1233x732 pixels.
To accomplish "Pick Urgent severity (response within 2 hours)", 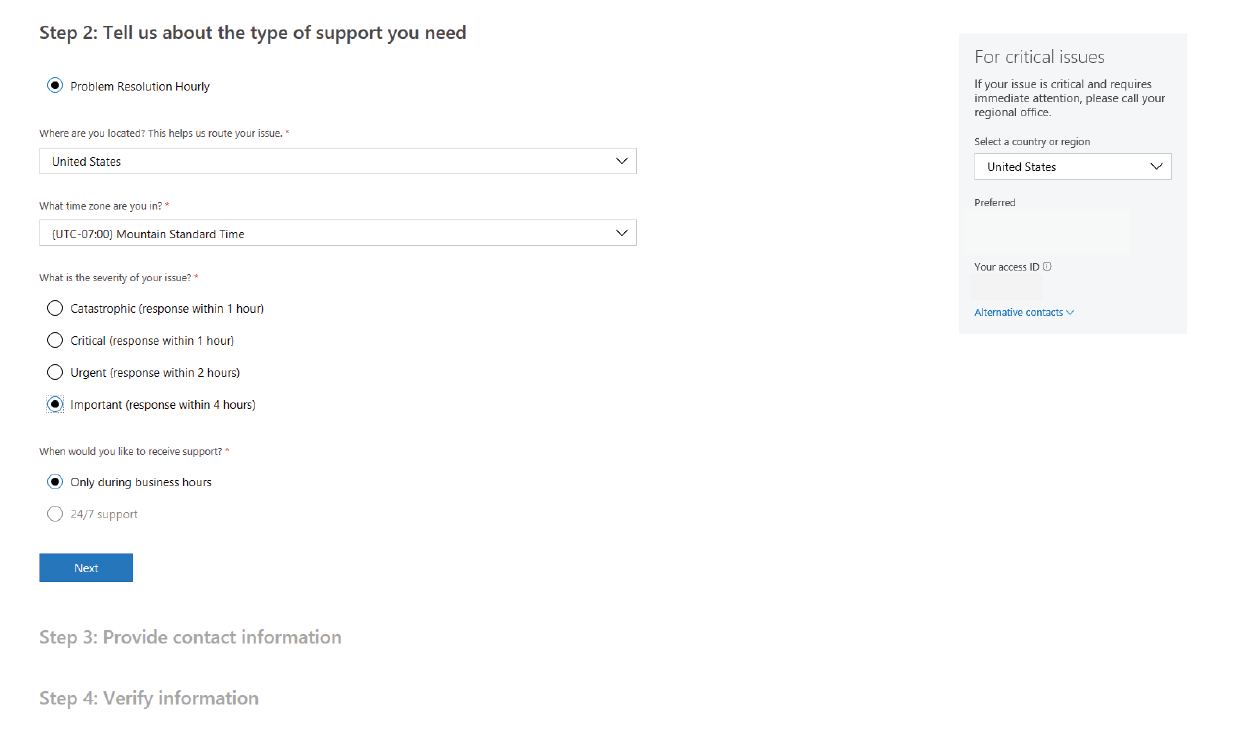I will 56,373.
